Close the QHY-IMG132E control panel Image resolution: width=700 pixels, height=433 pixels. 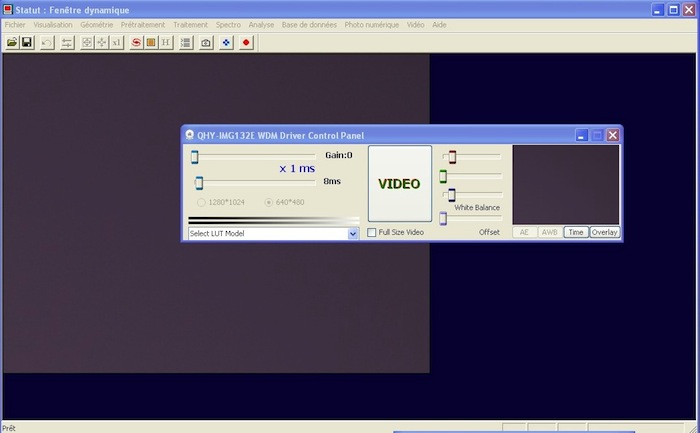coord(613,135)
